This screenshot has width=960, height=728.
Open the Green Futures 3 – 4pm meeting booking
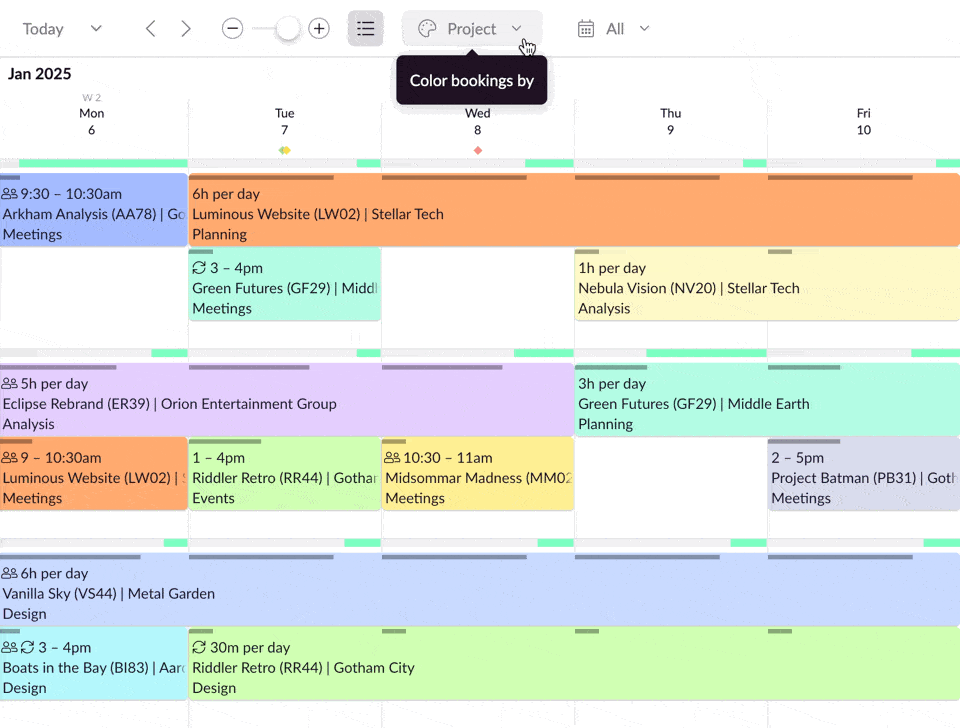[x=285, y=284]
